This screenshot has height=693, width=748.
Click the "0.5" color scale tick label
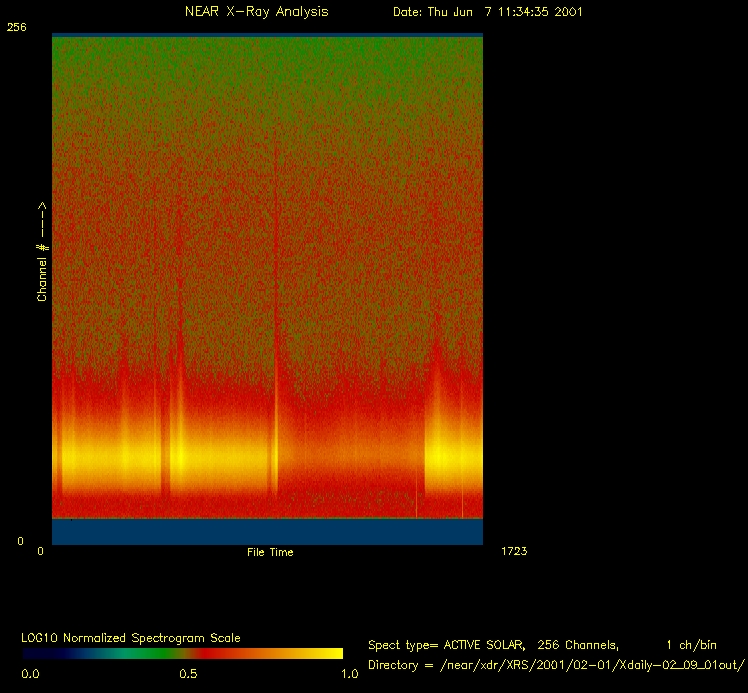coord(187,674)
